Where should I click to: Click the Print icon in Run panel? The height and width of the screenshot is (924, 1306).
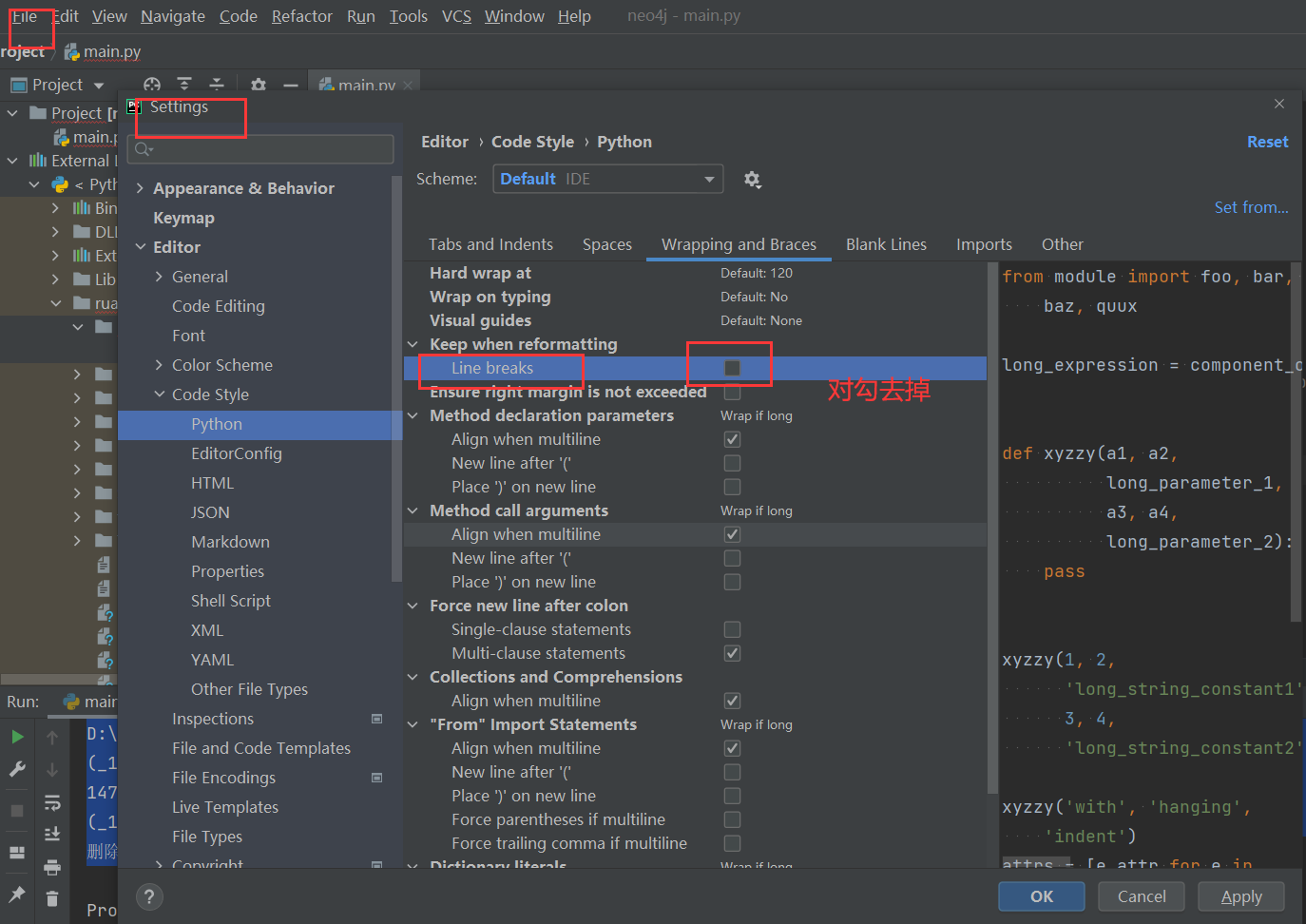point(52,867)
